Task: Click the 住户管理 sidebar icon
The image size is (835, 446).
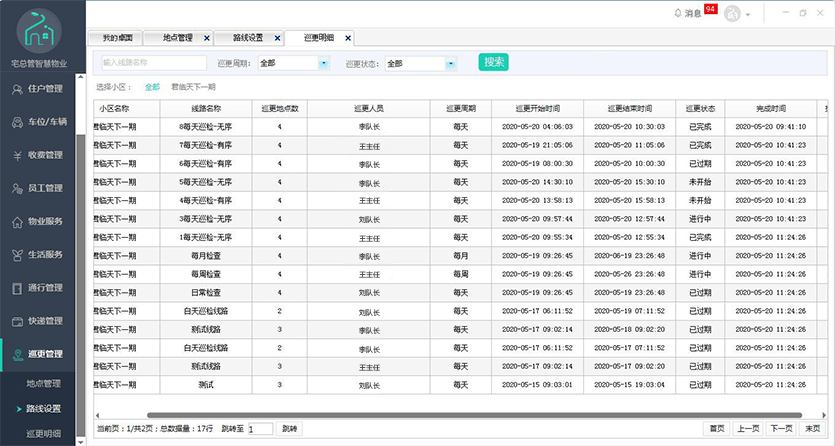Action: tap(18, 90)
